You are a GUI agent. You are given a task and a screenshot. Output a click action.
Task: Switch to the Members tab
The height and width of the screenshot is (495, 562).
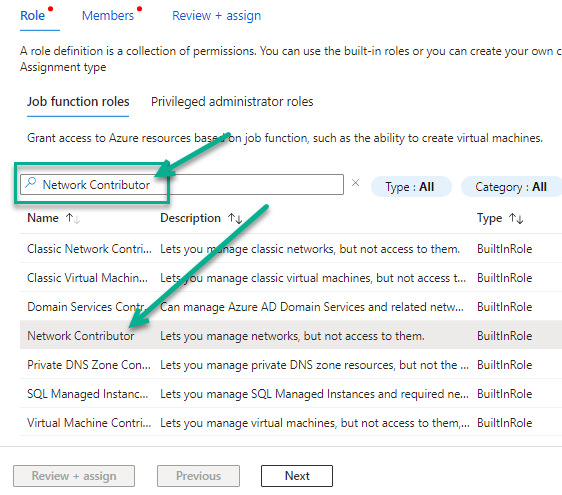coord(108,16)
